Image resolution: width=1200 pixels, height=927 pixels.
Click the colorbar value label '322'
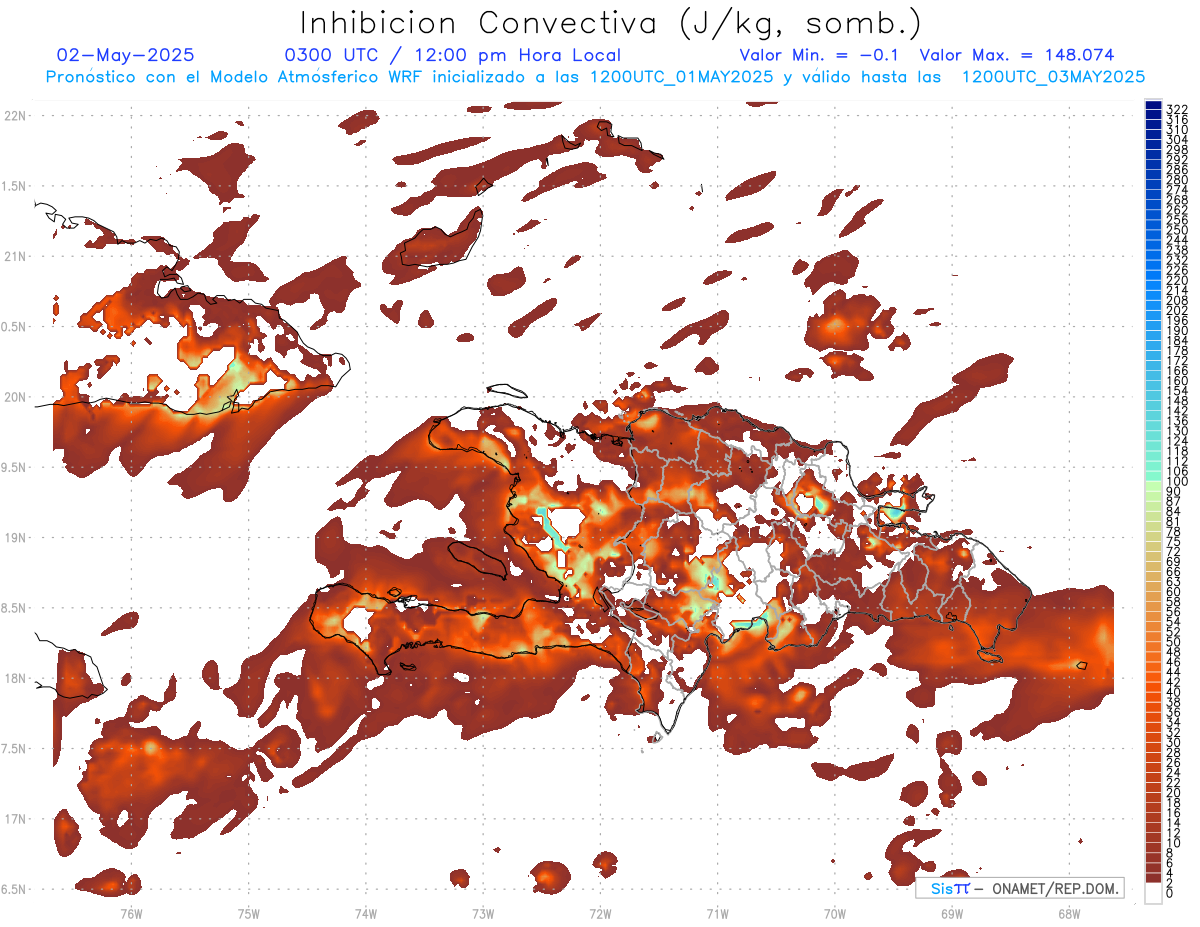click(1176, 108)
